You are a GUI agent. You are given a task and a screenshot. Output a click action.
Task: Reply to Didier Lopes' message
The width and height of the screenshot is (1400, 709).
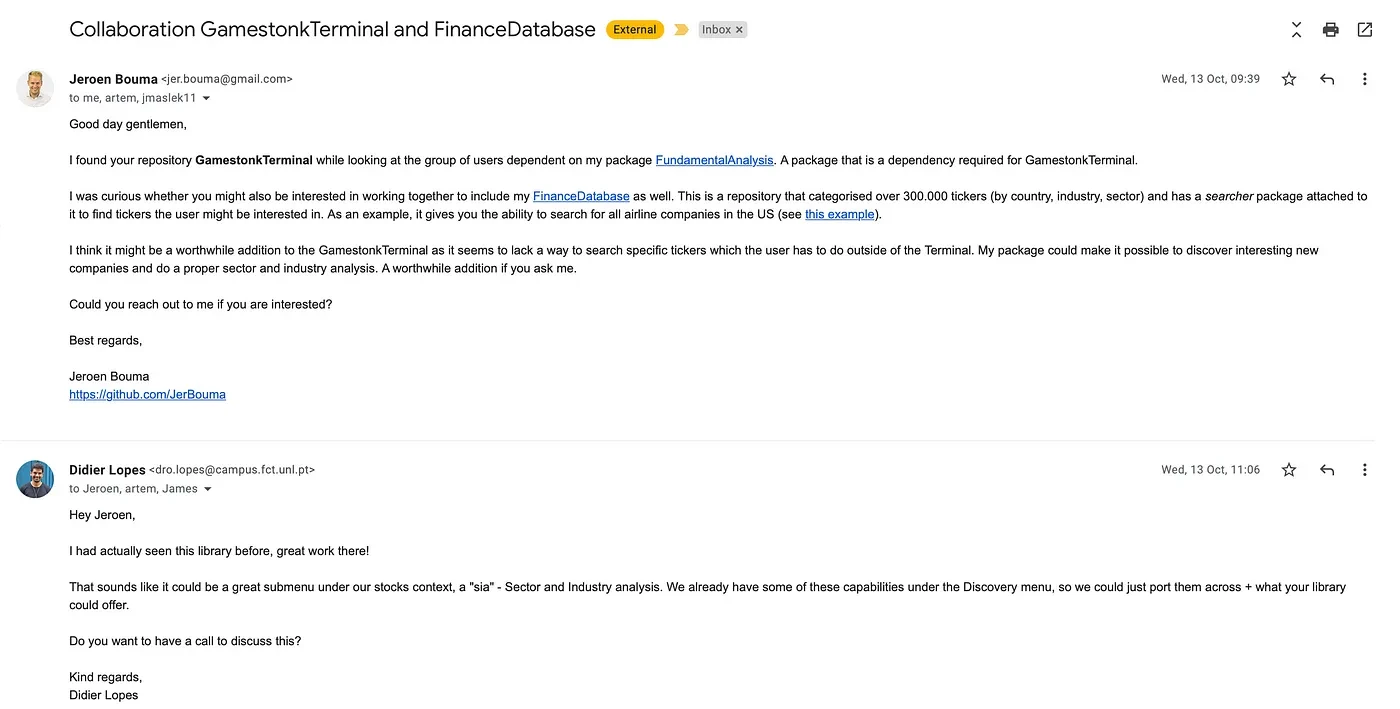tap(1327, 470)
